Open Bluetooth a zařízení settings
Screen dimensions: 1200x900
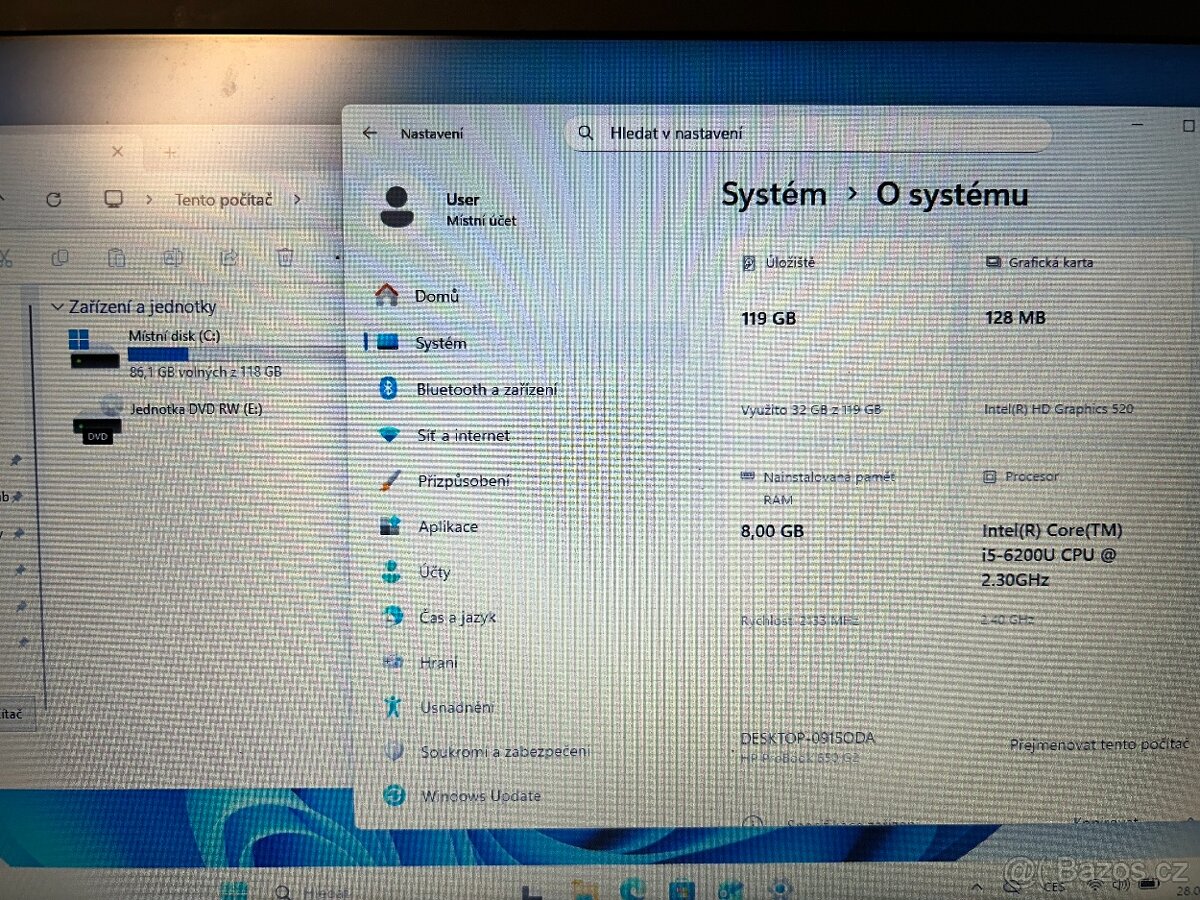coord(488,389)
